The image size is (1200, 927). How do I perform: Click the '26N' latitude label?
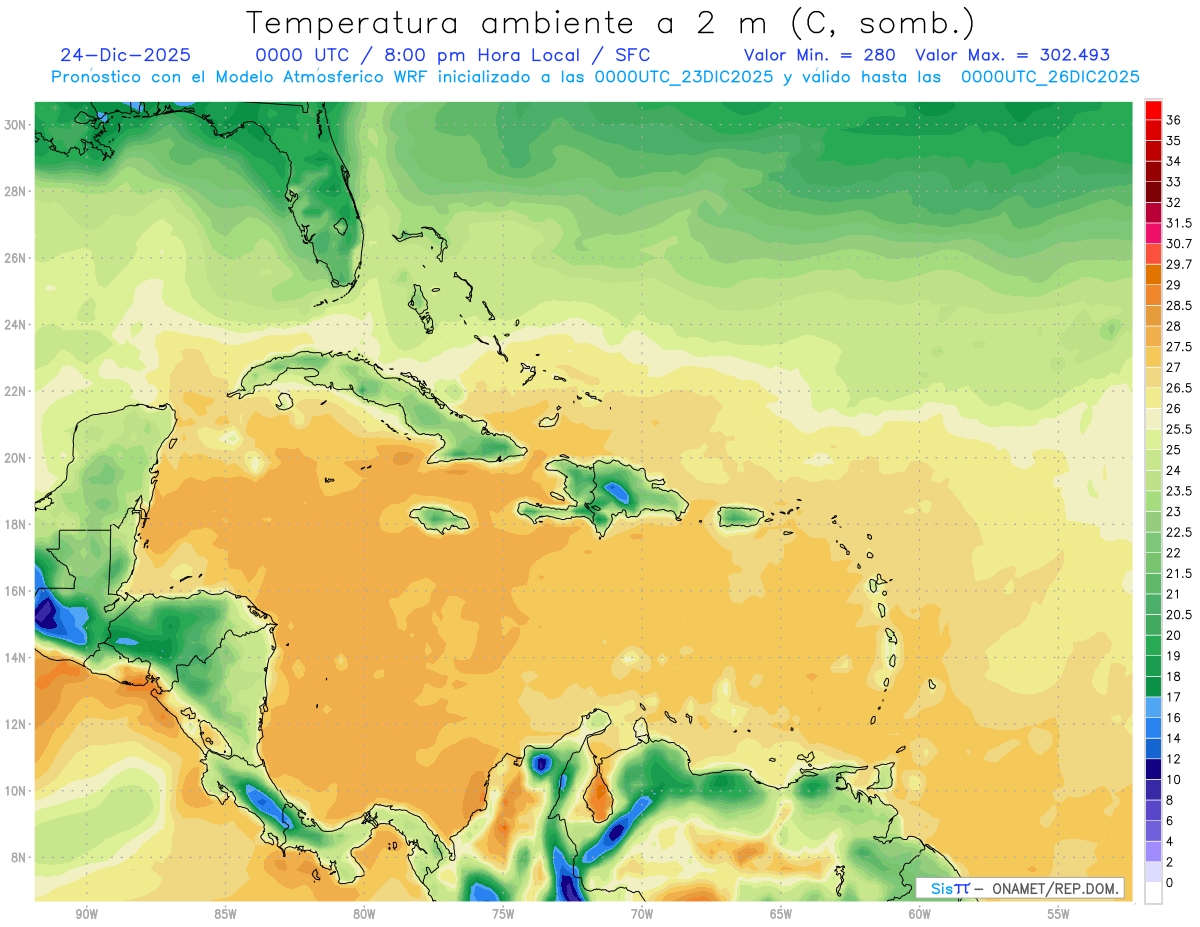[x=16, y=258]
